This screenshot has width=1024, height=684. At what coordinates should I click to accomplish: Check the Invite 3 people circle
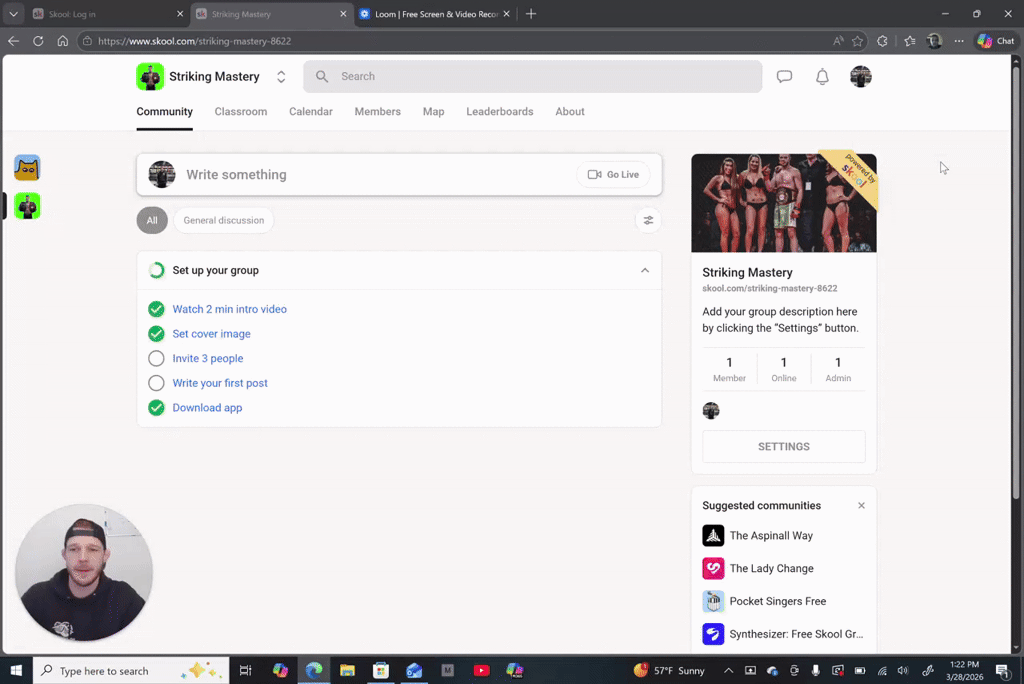[x=155, y=358]
